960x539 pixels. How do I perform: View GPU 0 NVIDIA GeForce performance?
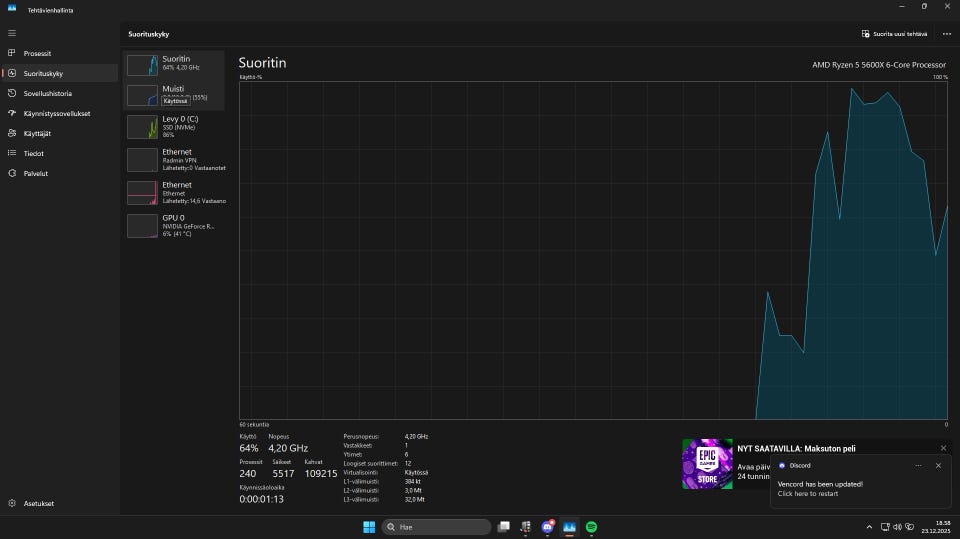pyautogui.click(x=174, y=225)
